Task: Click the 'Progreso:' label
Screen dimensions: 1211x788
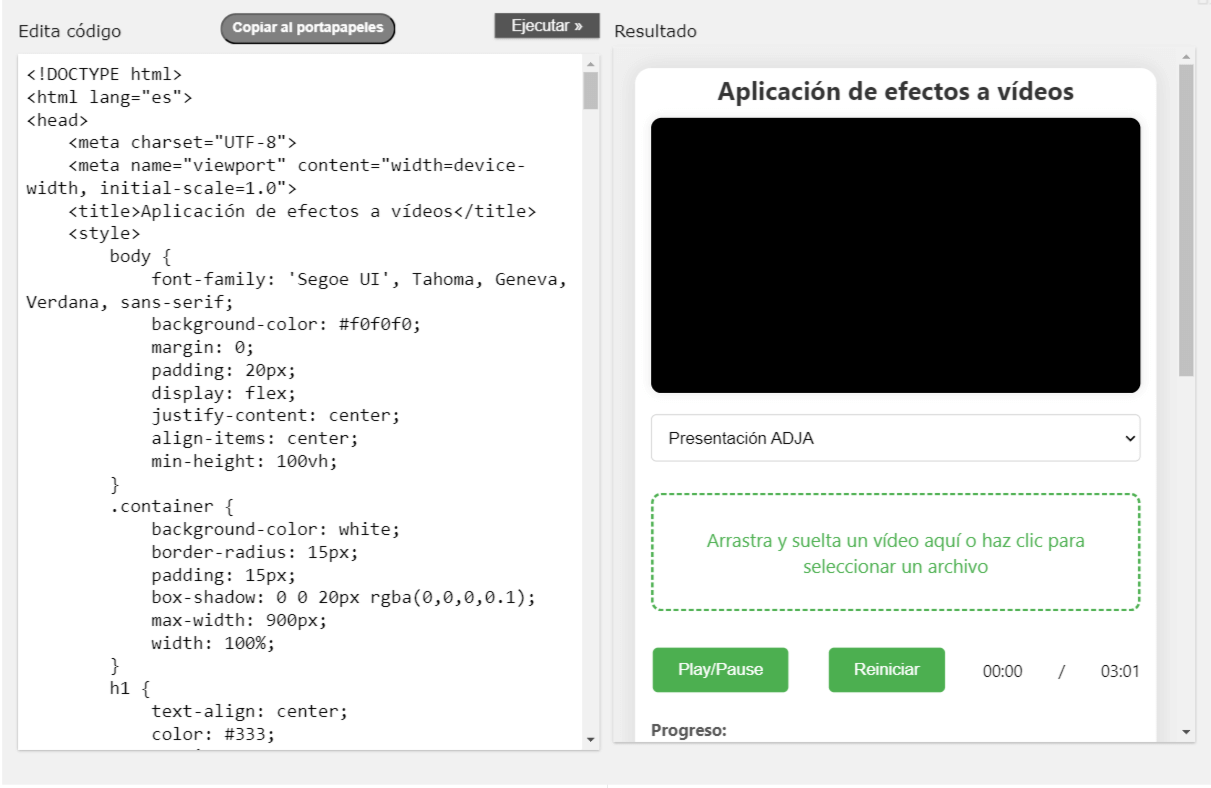Action: (x=689, y=730)
